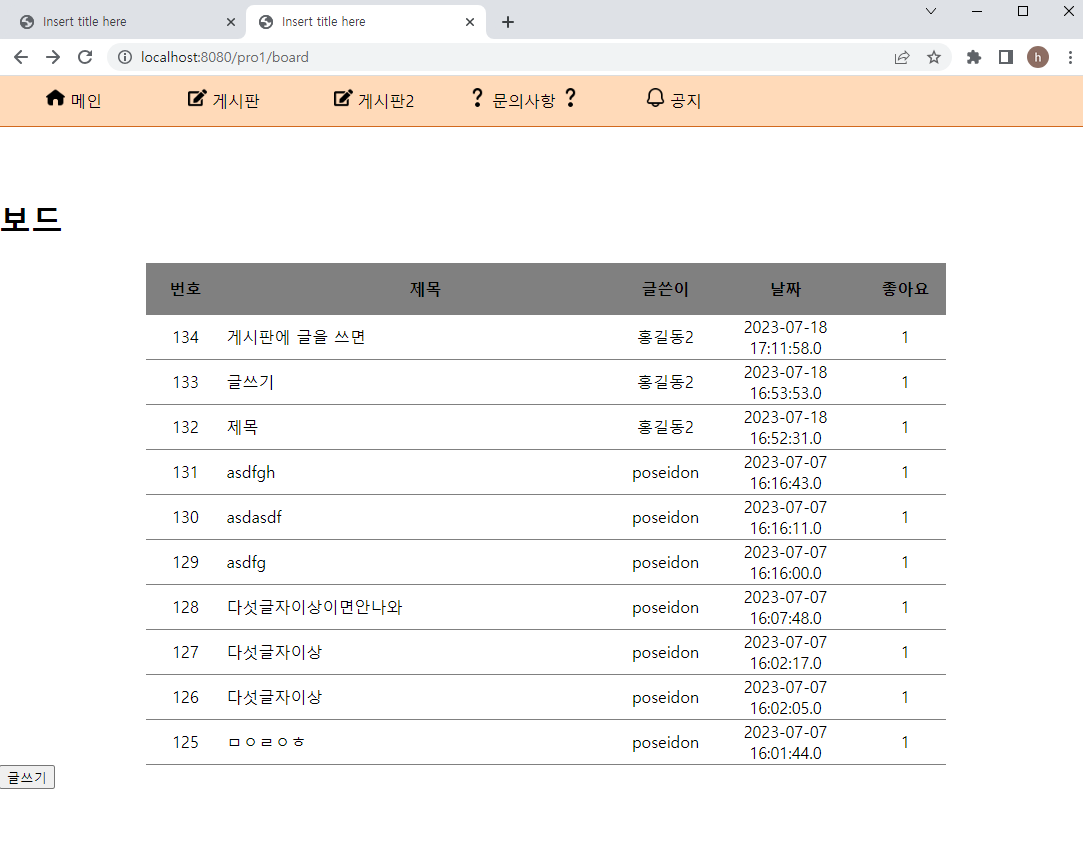Click post number 125
This screenshot has width=1083, height=854.
pos(185,742)
